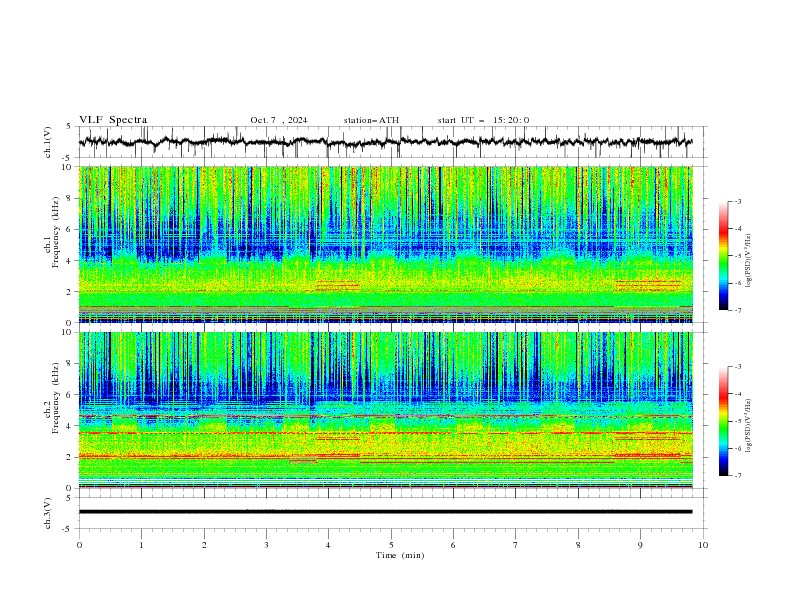The height and width of the screenshot is (612, 792).
Task: Click time axis tick label "5"
Action: (391, 545)
